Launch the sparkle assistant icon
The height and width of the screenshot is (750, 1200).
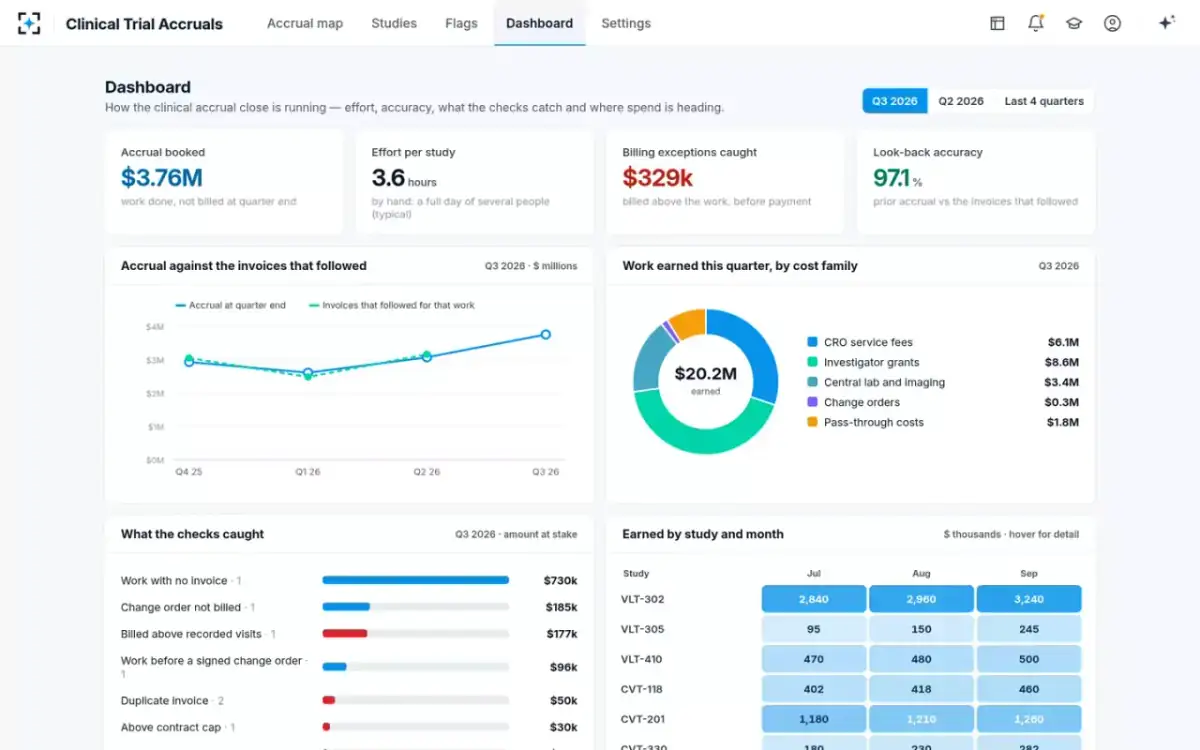(1166, 23)
